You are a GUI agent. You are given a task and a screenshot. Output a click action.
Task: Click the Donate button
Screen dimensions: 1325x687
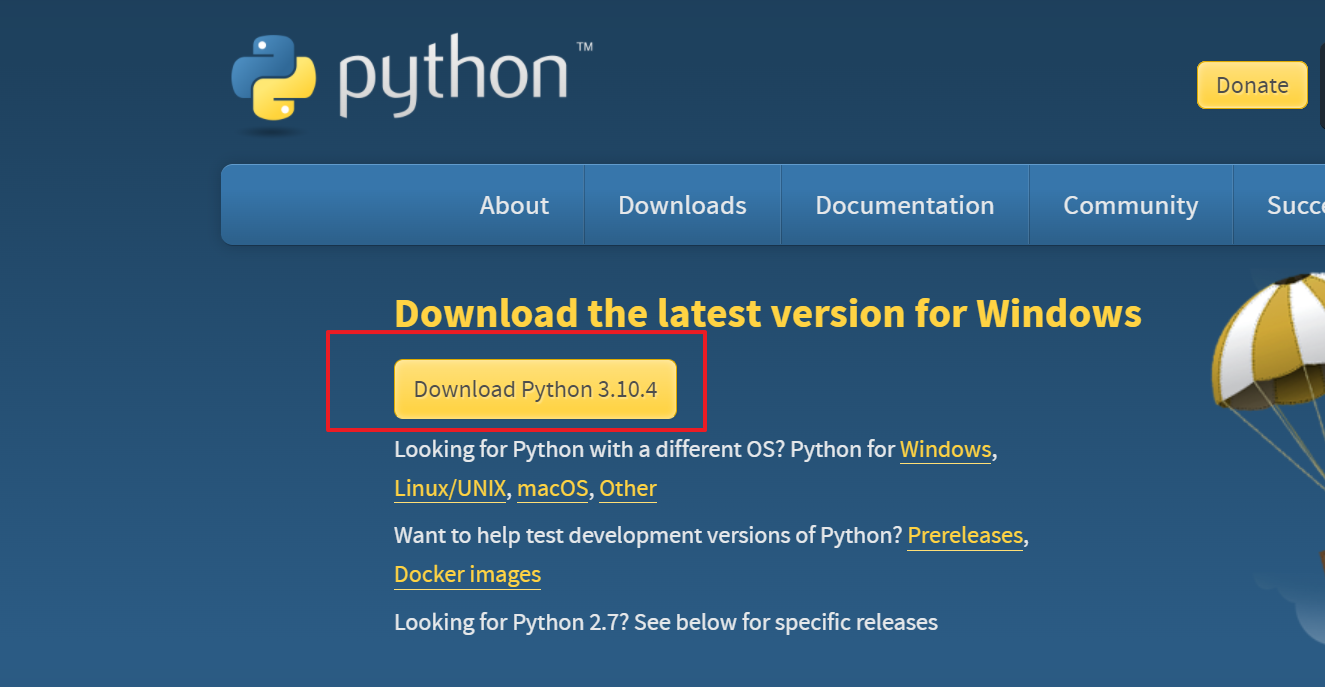click(1252, 85)
